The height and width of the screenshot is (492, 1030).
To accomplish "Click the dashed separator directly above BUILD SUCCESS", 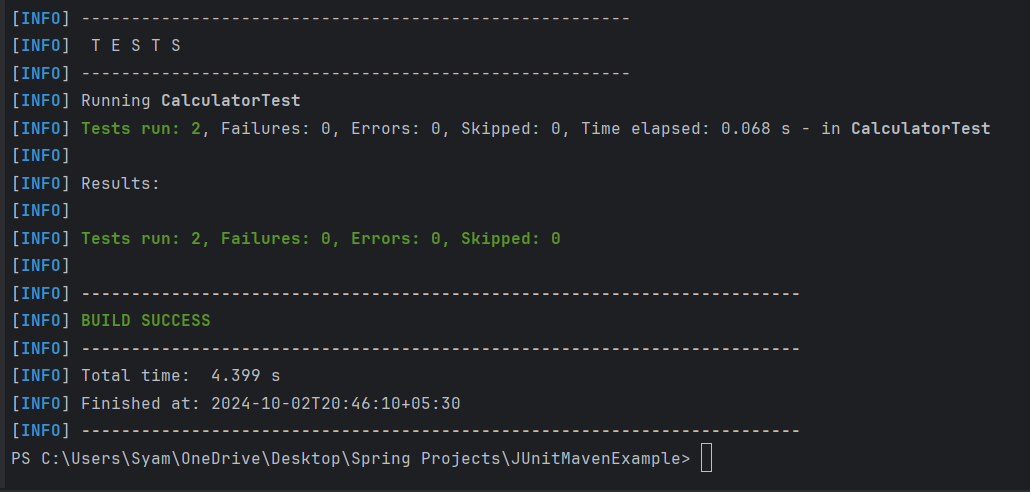I will (x=440, y=294).
